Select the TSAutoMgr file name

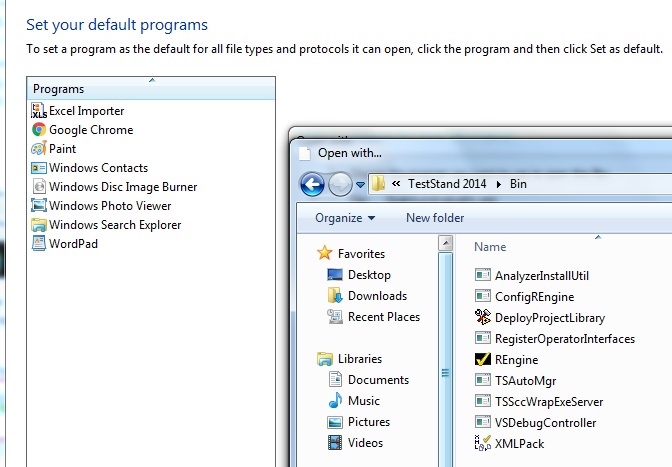click(525, 381)
